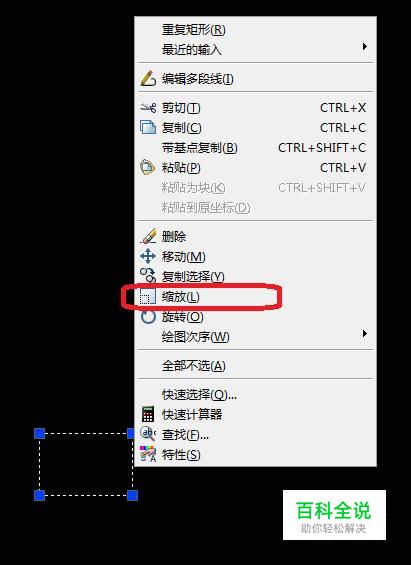Click the bottom-right blue grip of rectangle

[133, 495]
